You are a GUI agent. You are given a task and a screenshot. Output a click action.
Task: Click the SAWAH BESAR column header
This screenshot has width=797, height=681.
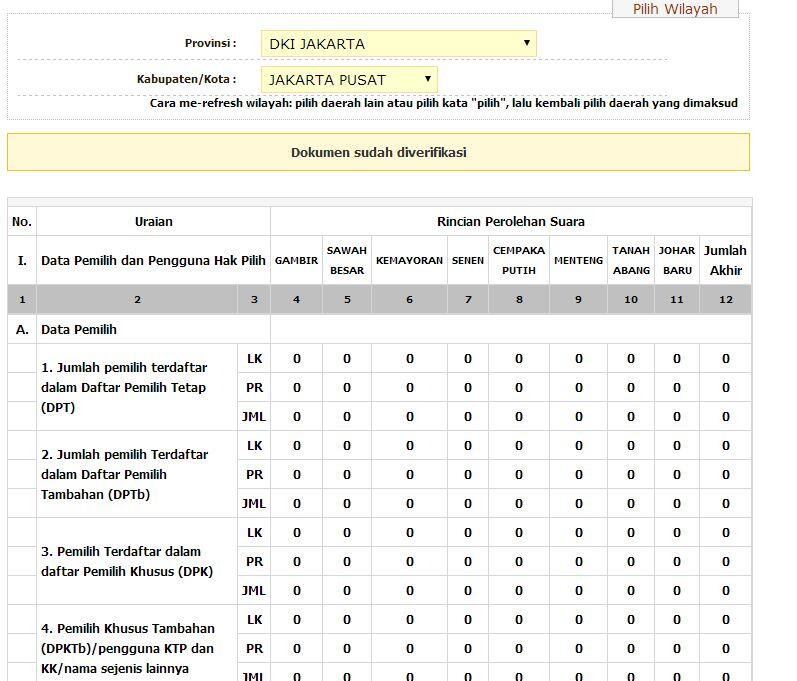click(347, 260)
